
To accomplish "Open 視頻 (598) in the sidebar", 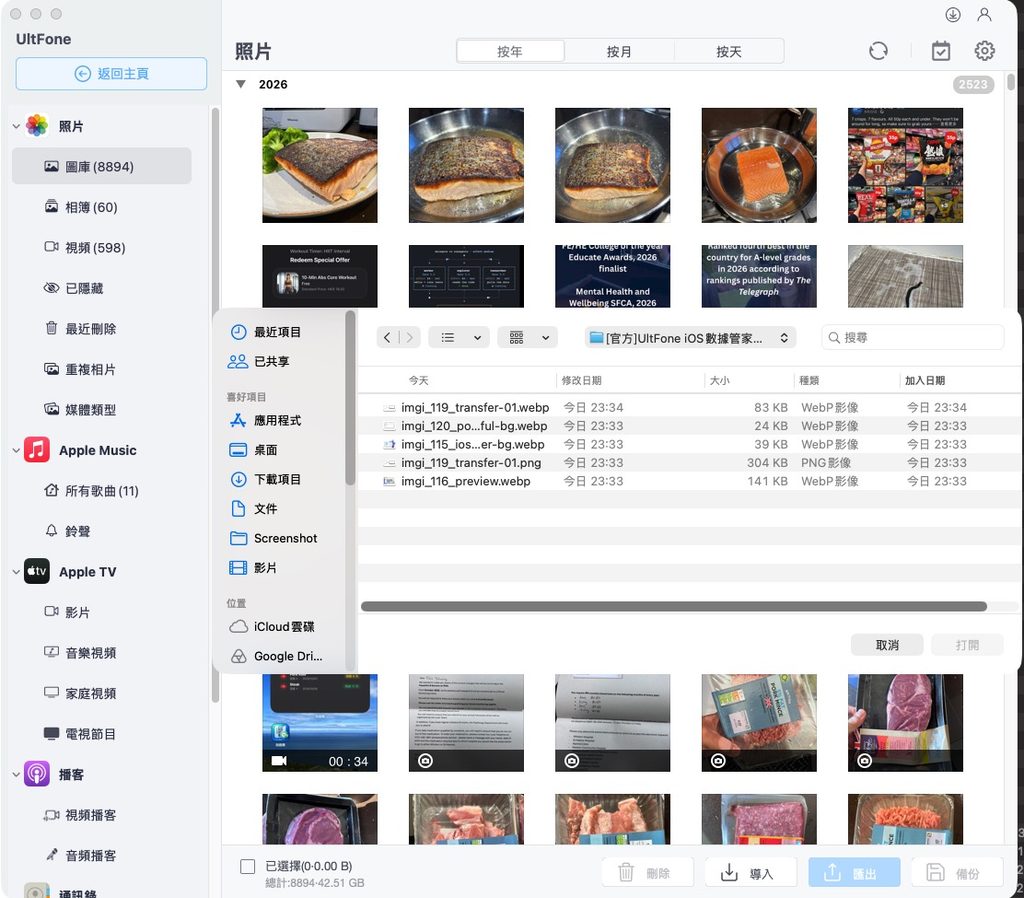I will tap(95, 247).
